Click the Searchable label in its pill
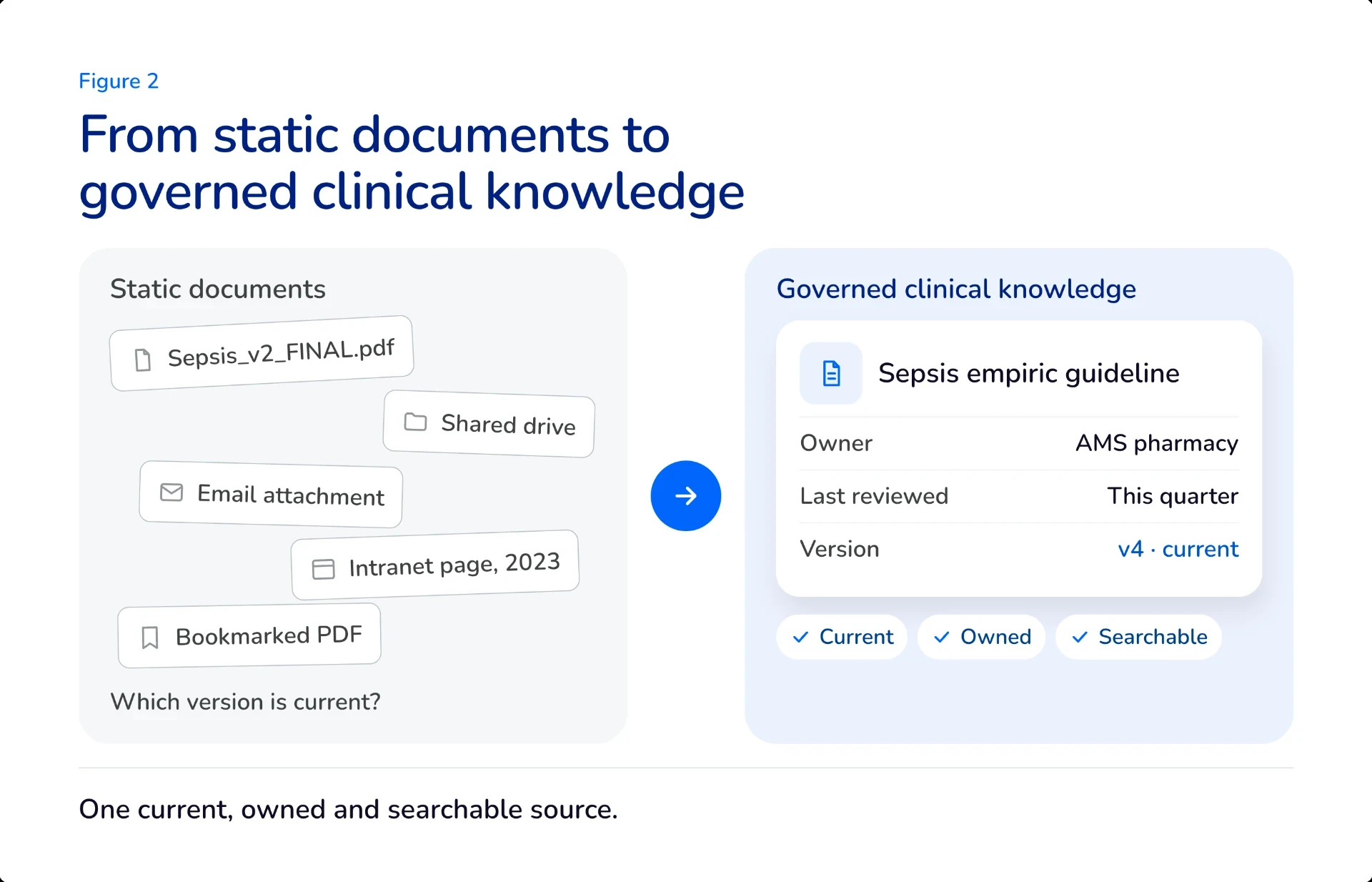1372x882 pixels. [1153, 637]
